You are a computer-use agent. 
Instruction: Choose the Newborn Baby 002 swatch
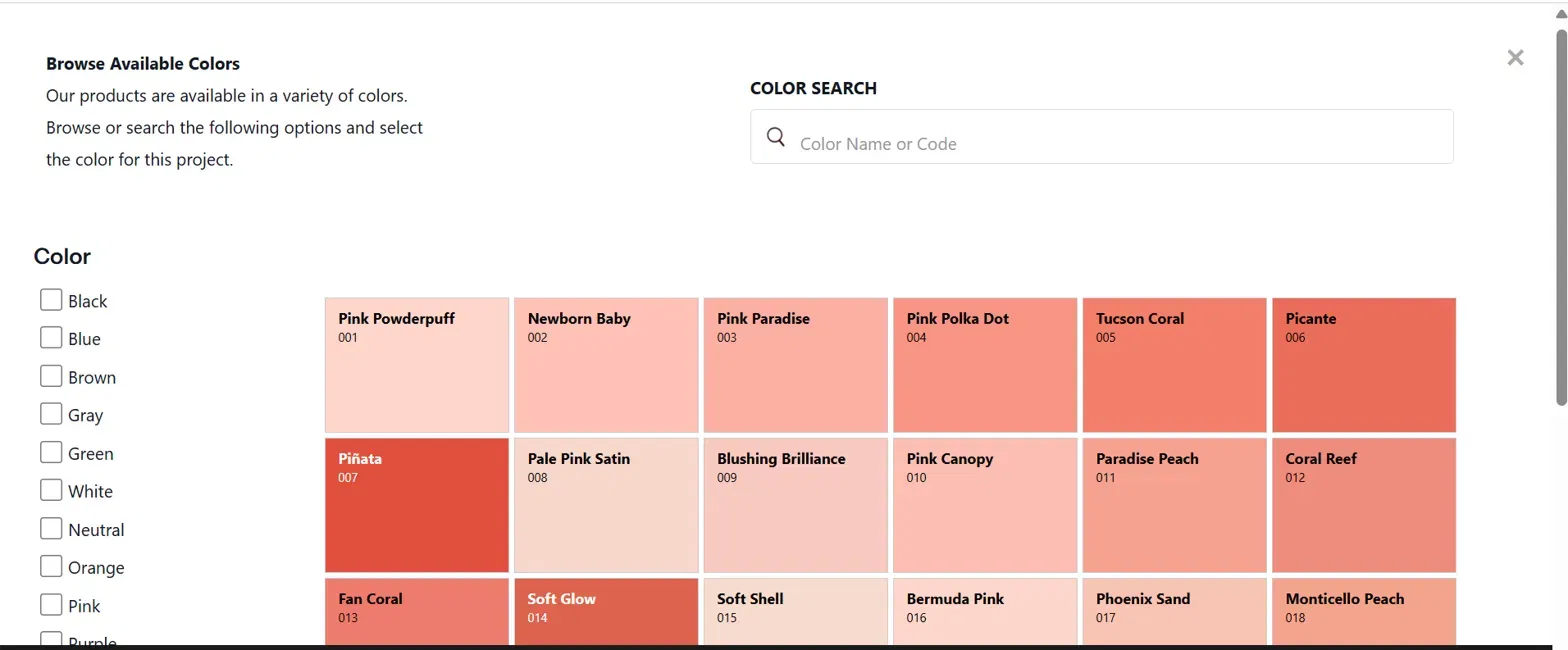(x=606, y=365)
